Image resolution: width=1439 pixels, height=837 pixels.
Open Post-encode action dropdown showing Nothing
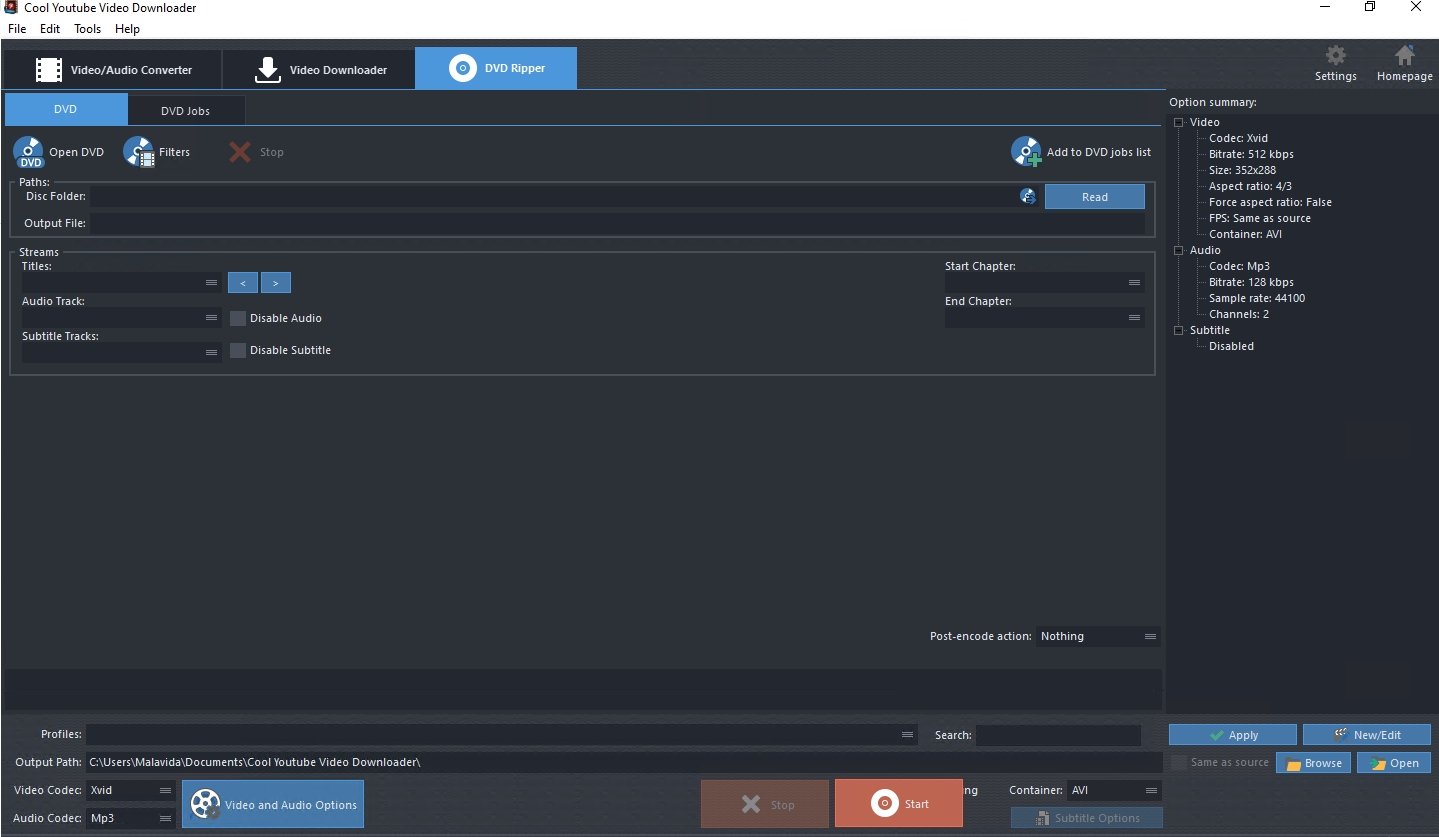pyautogui.click(x=1098, y=636)
